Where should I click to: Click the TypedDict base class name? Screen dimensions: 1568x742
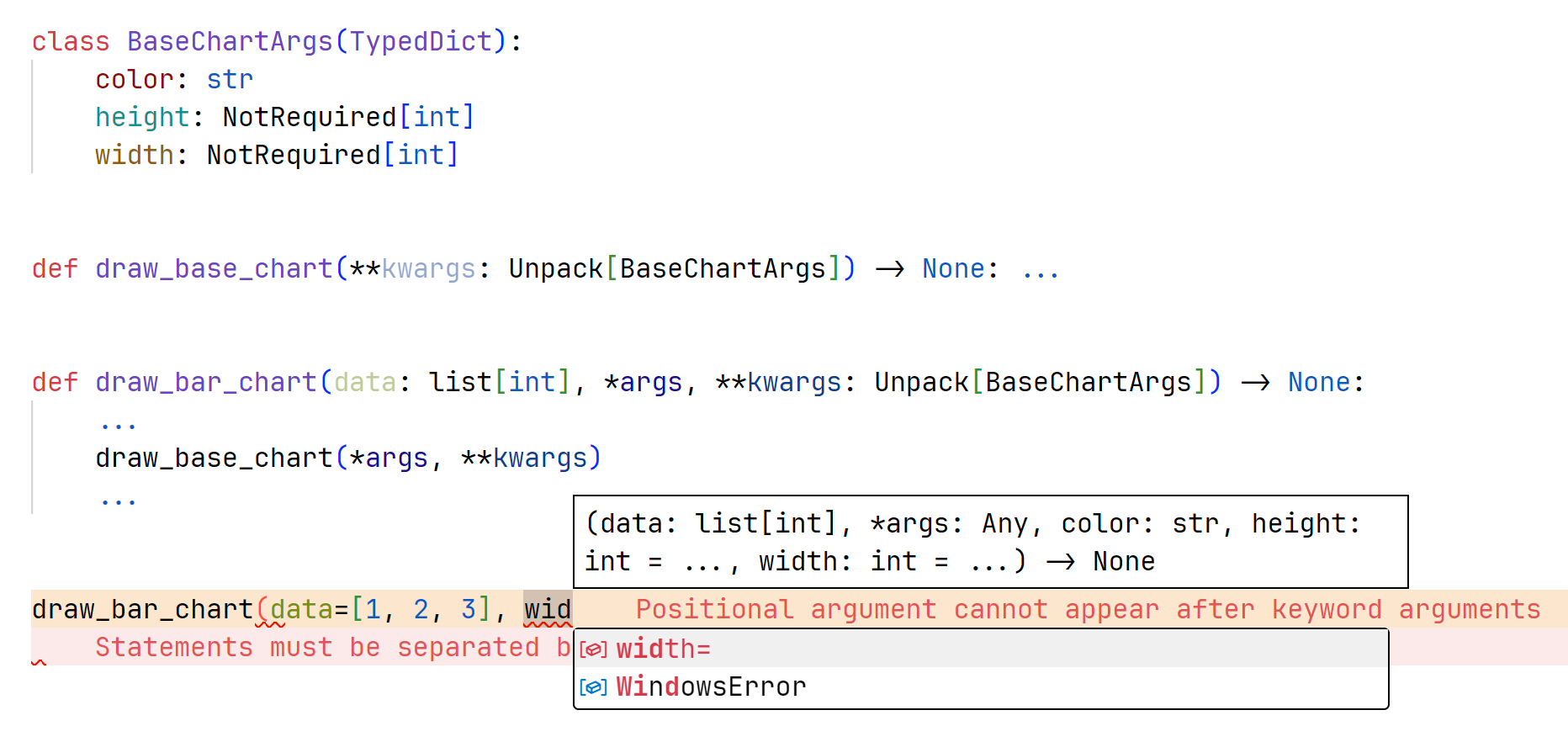click(421, 41)
